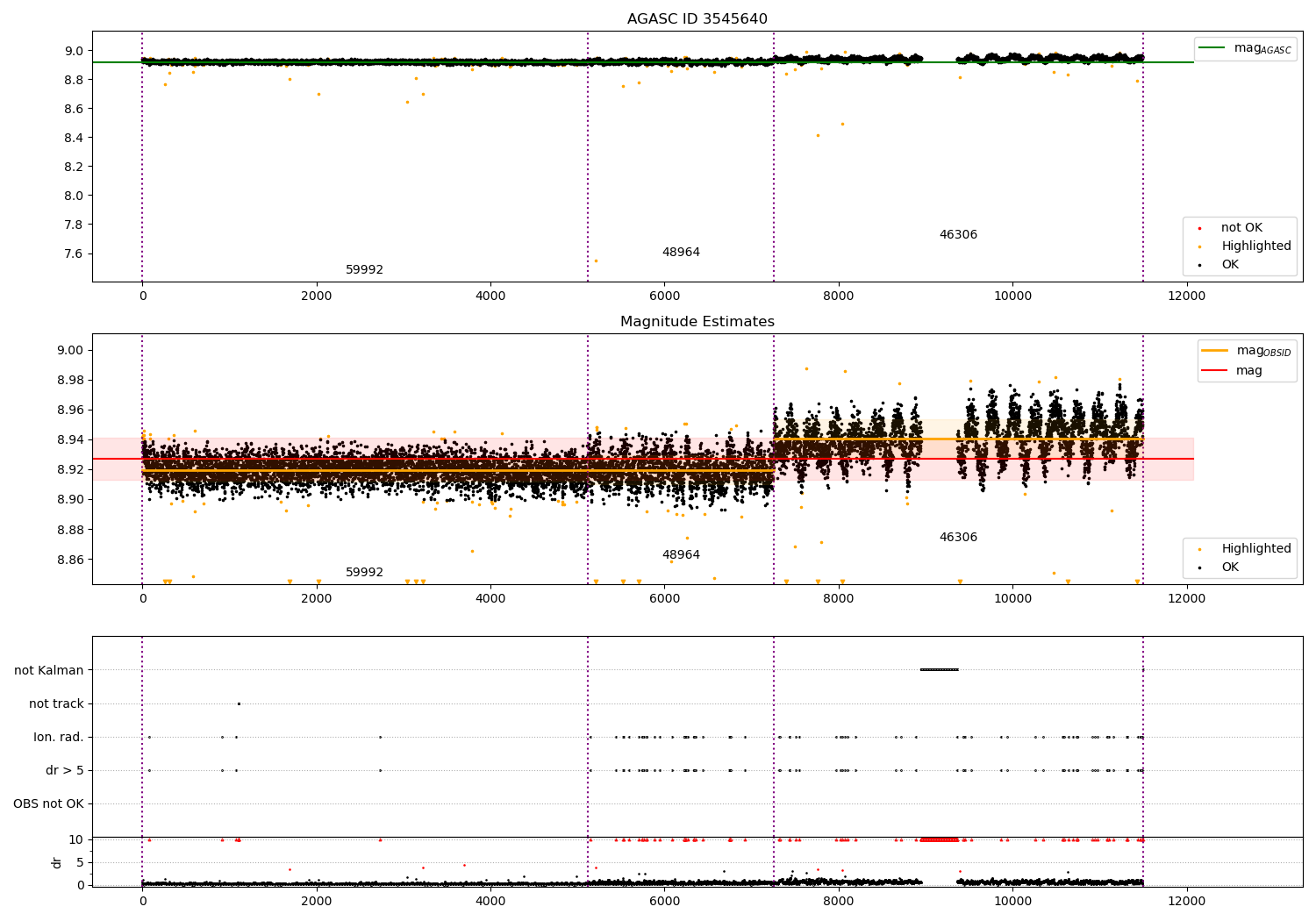Click the 'not Kalman' flagged segment near 9000

click(x=939, y=670)
